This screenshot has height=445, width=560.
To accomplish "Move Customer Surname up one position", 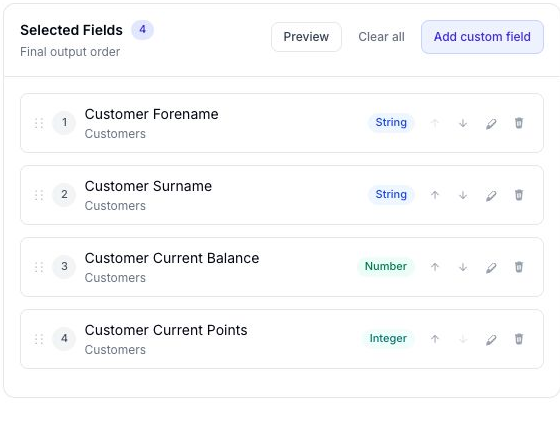I will 435,195.
